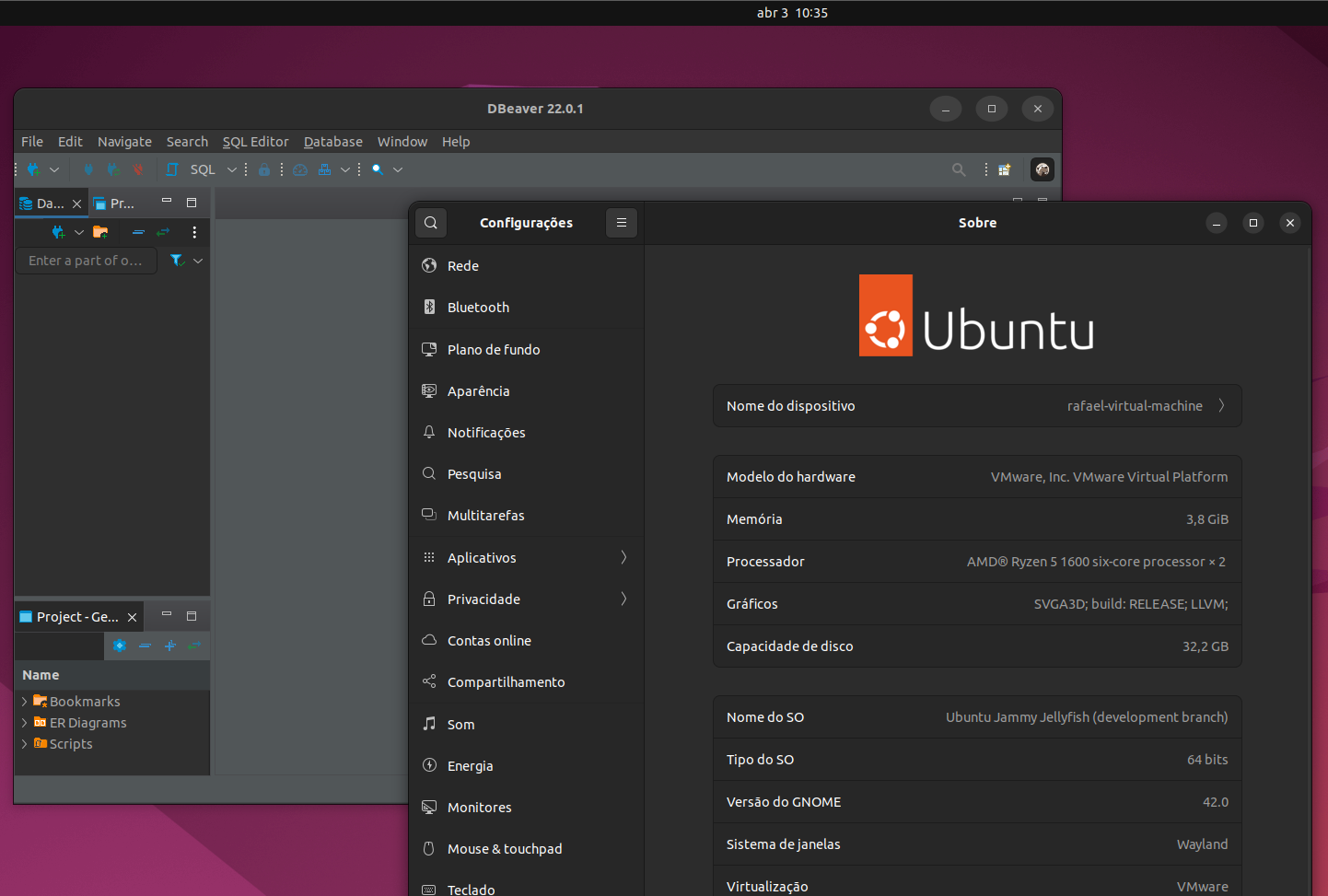Toggle the transaction auto-commit lock icon
Viewport: 1328px width, 896px height.
click(x=264, y=170)
